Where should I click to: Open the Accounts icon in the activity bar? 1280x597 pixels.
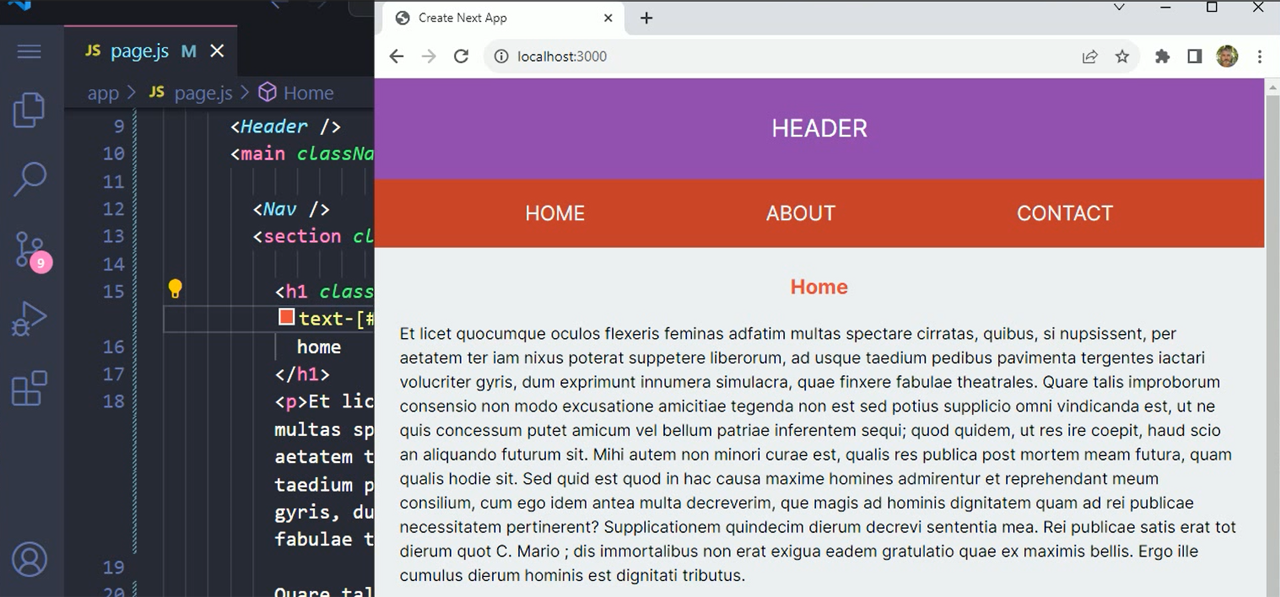(x=29, y=560)
